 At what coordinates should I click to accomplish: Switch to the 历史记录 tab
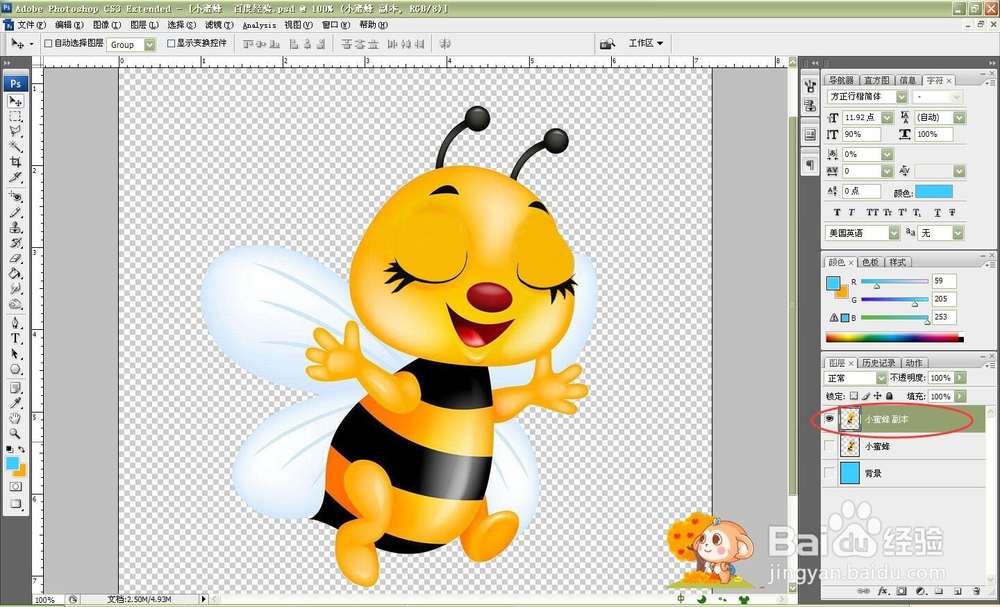pos(879,363)
